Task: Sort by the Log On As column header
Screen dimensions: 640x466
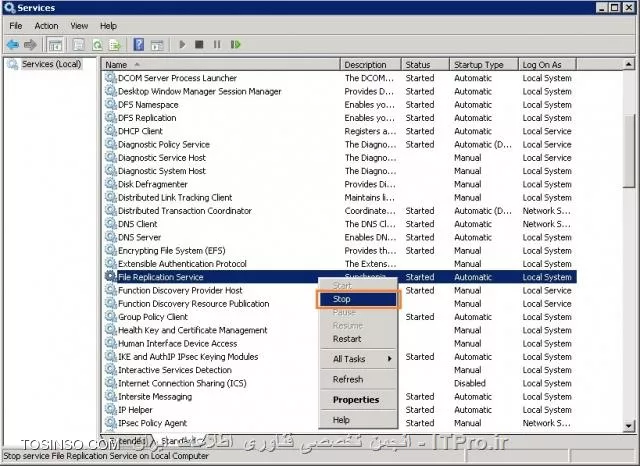Action: pyautogui.click(x=547, y=64)
